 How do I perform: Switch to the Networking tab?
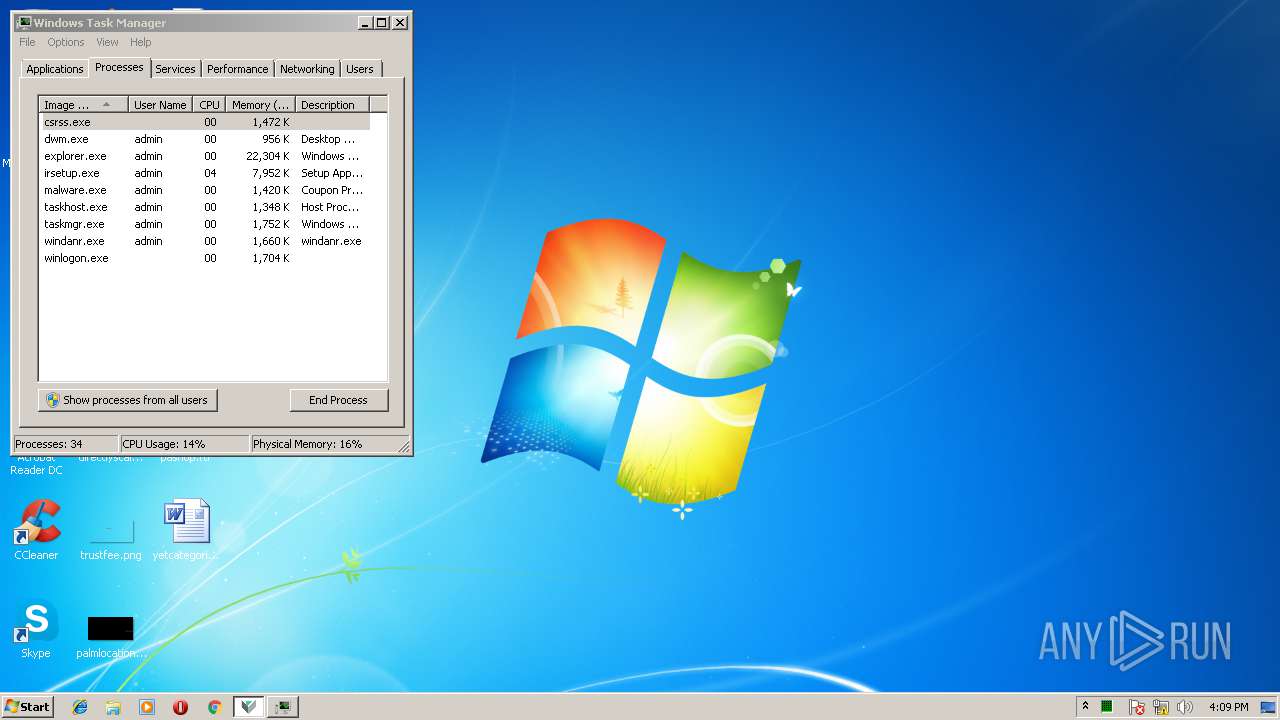(x=307, y=69)
